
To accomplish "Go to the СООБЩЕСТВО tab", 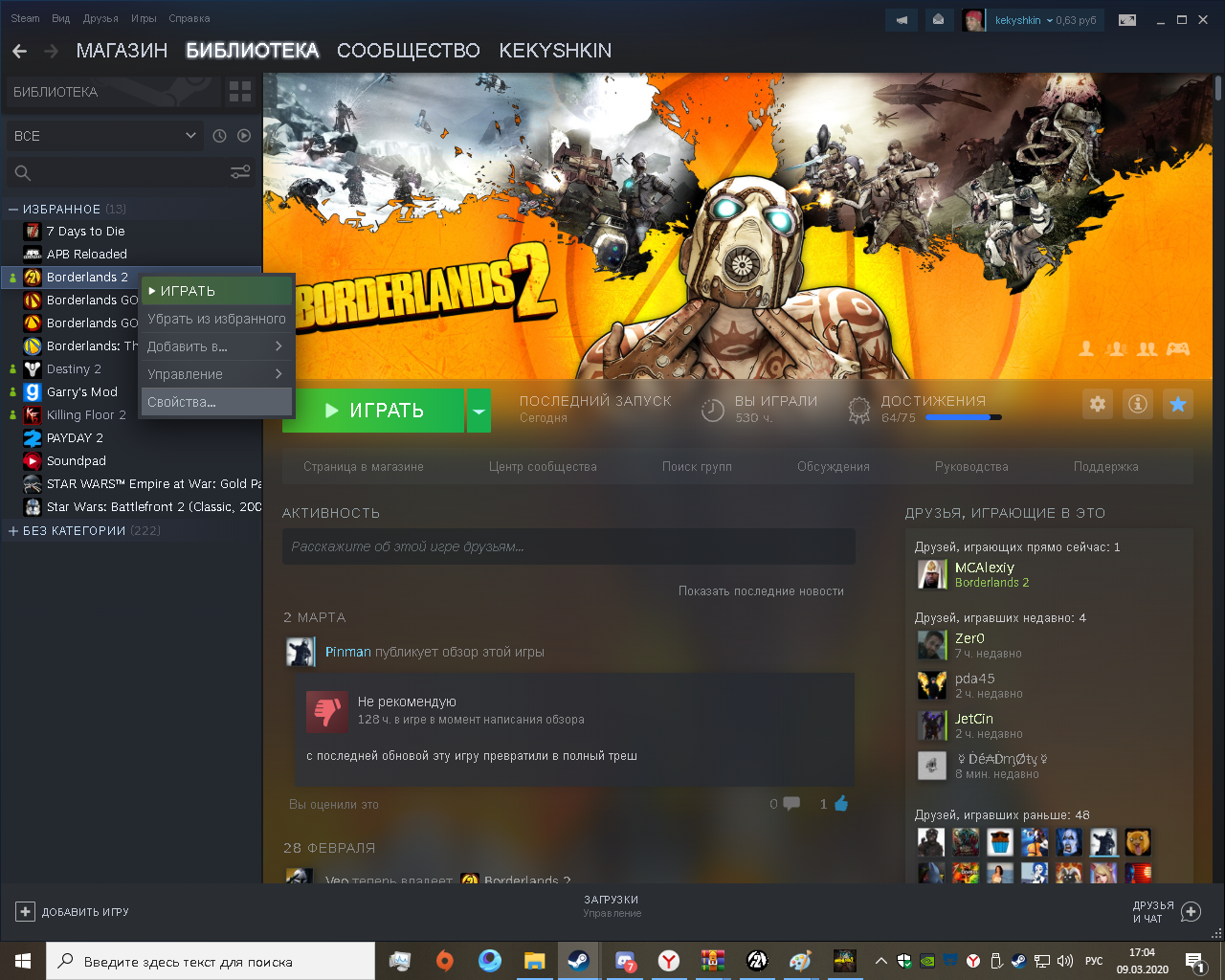I will [409, 51].
